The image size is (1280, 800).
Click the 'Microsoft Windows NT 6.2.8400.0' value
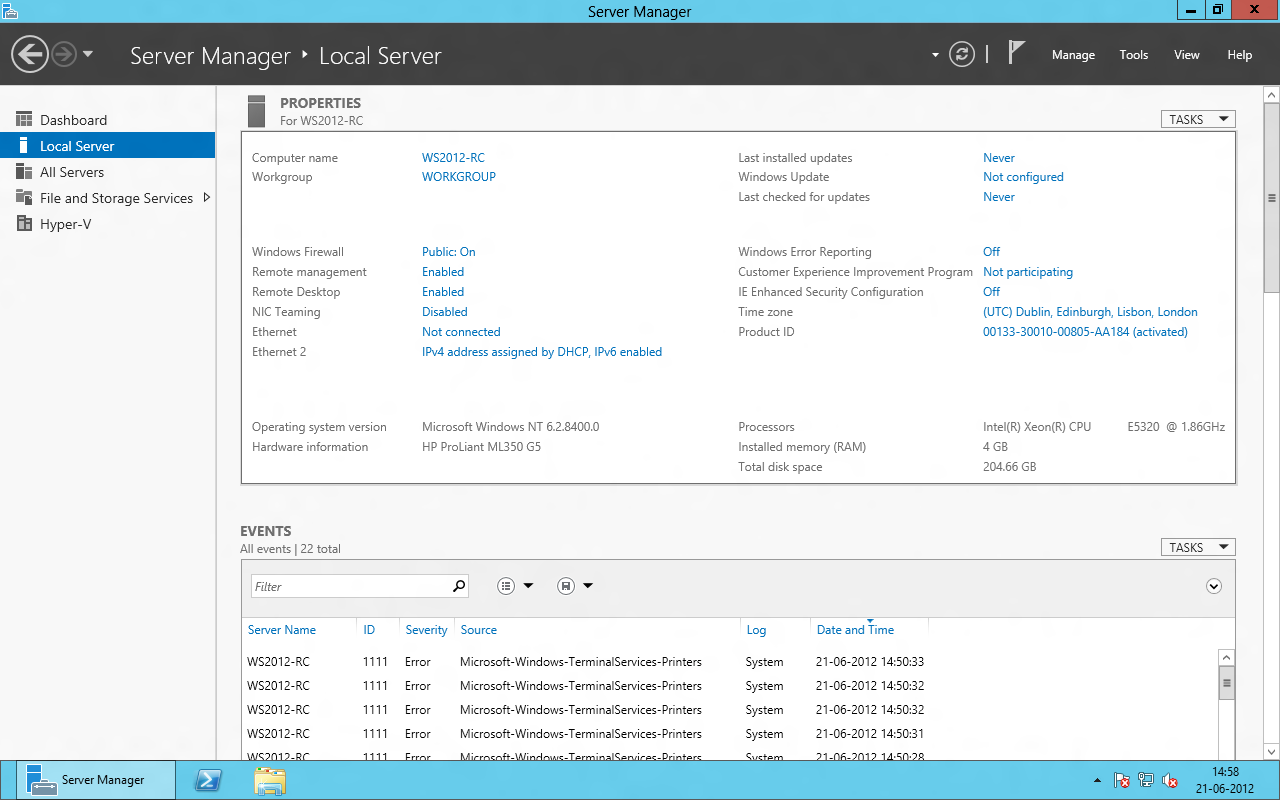pos(511,427)
